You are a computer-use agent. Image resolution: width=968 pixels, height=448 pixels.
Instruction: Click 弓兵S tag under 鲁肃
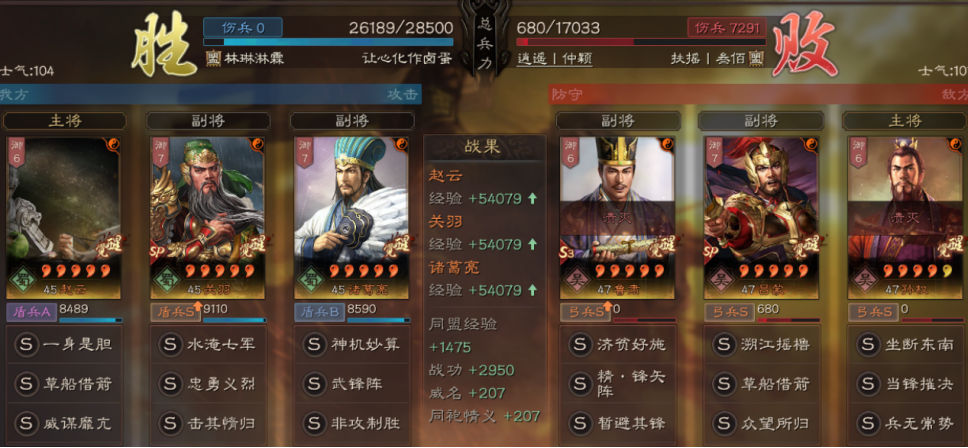point(585,312)
